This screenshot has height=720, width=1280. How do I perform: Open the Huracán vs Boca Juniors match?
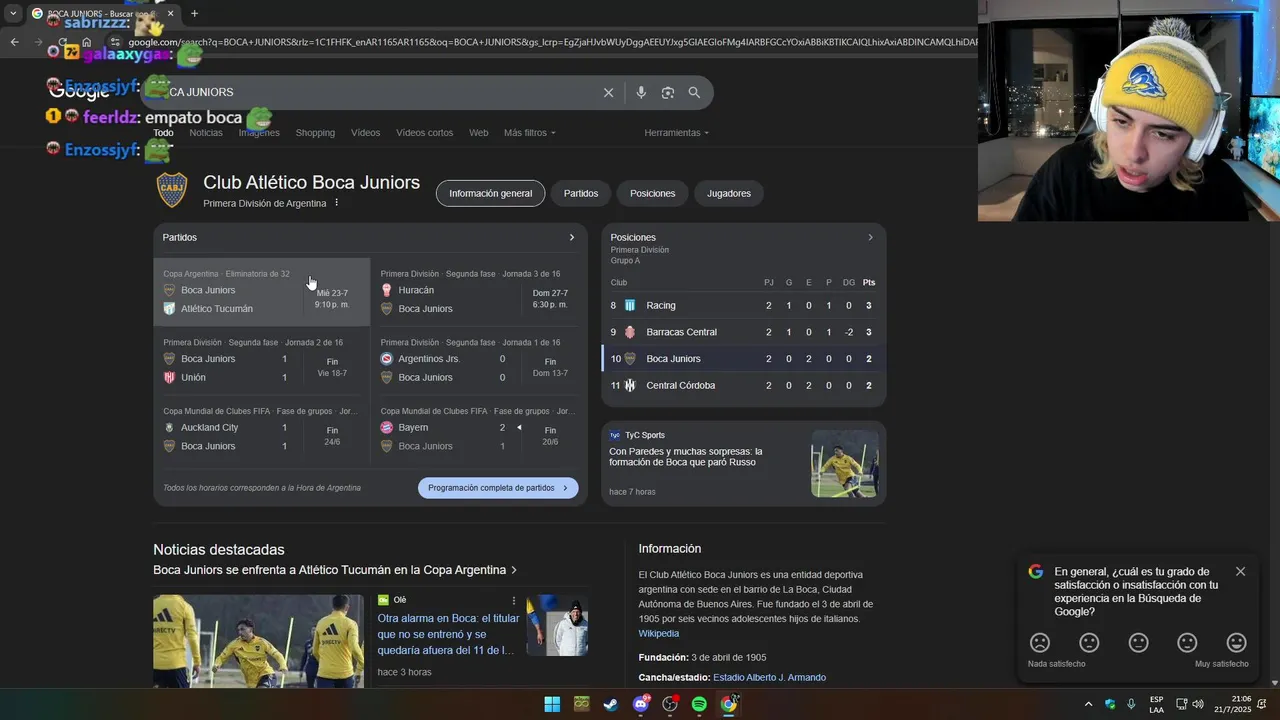(x=478, y=292)
